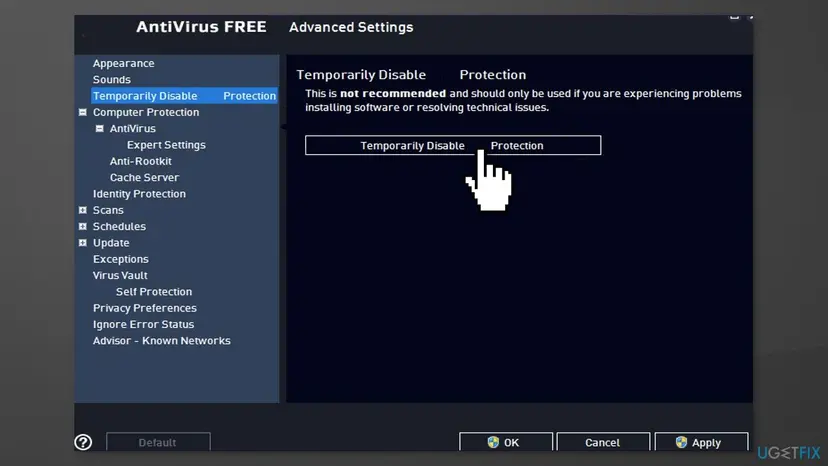Expand the Update tree node
828x466 pixels.
[82, 243]
